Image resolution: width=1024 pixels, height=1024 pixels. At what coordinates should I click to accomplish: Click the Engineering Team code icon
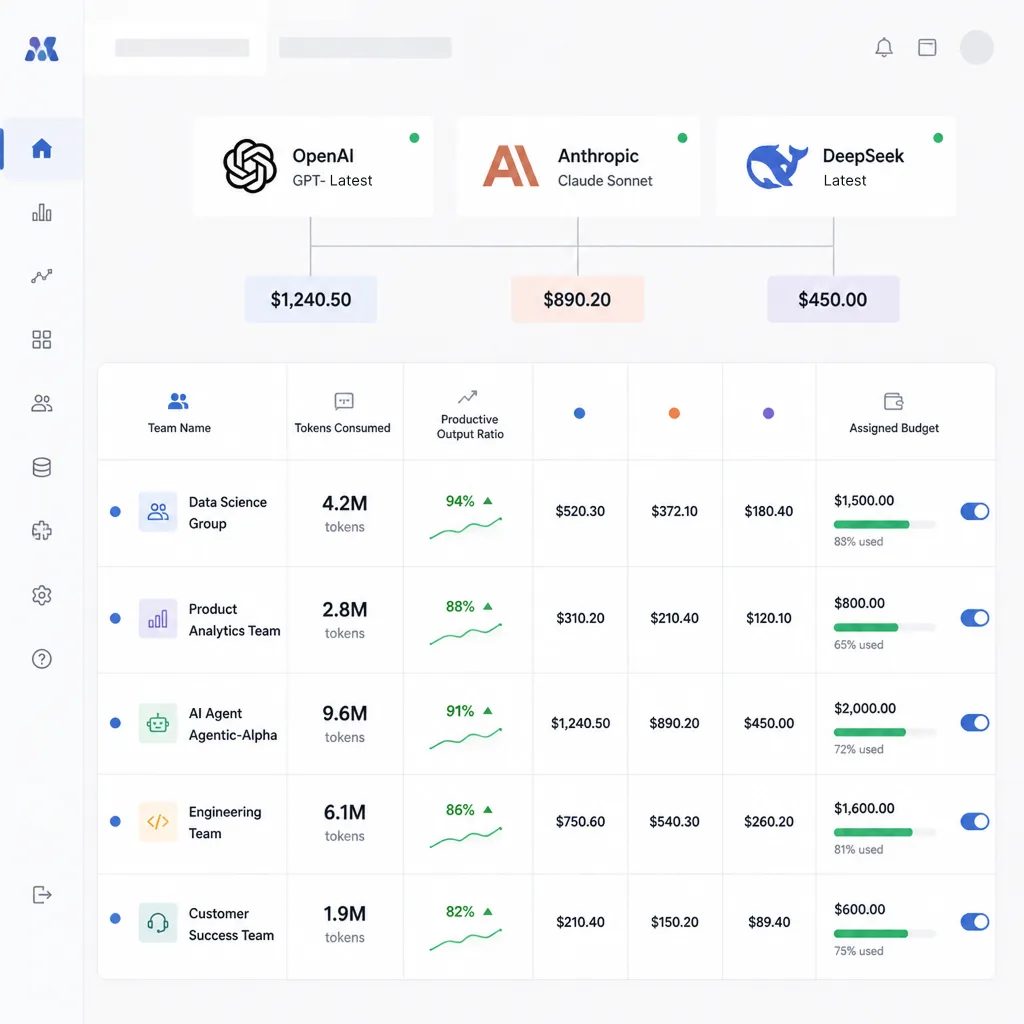click(x=158, y=822)
